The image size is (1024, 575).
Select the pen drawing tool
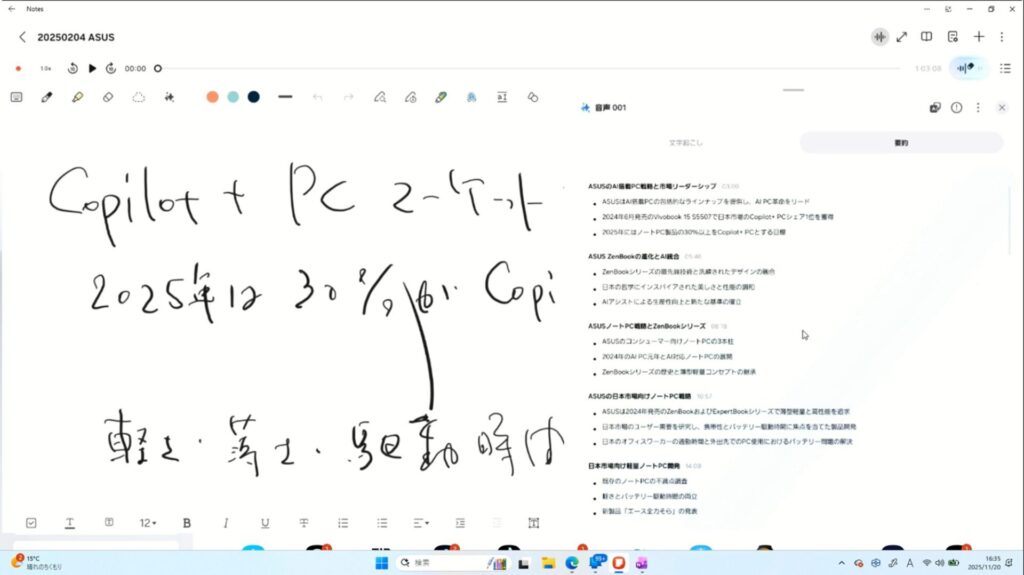46,97
